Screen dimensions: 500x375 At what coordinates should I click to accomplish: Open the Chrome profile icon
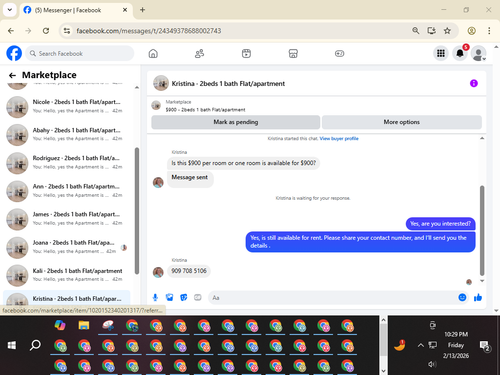tap(471, 31)
